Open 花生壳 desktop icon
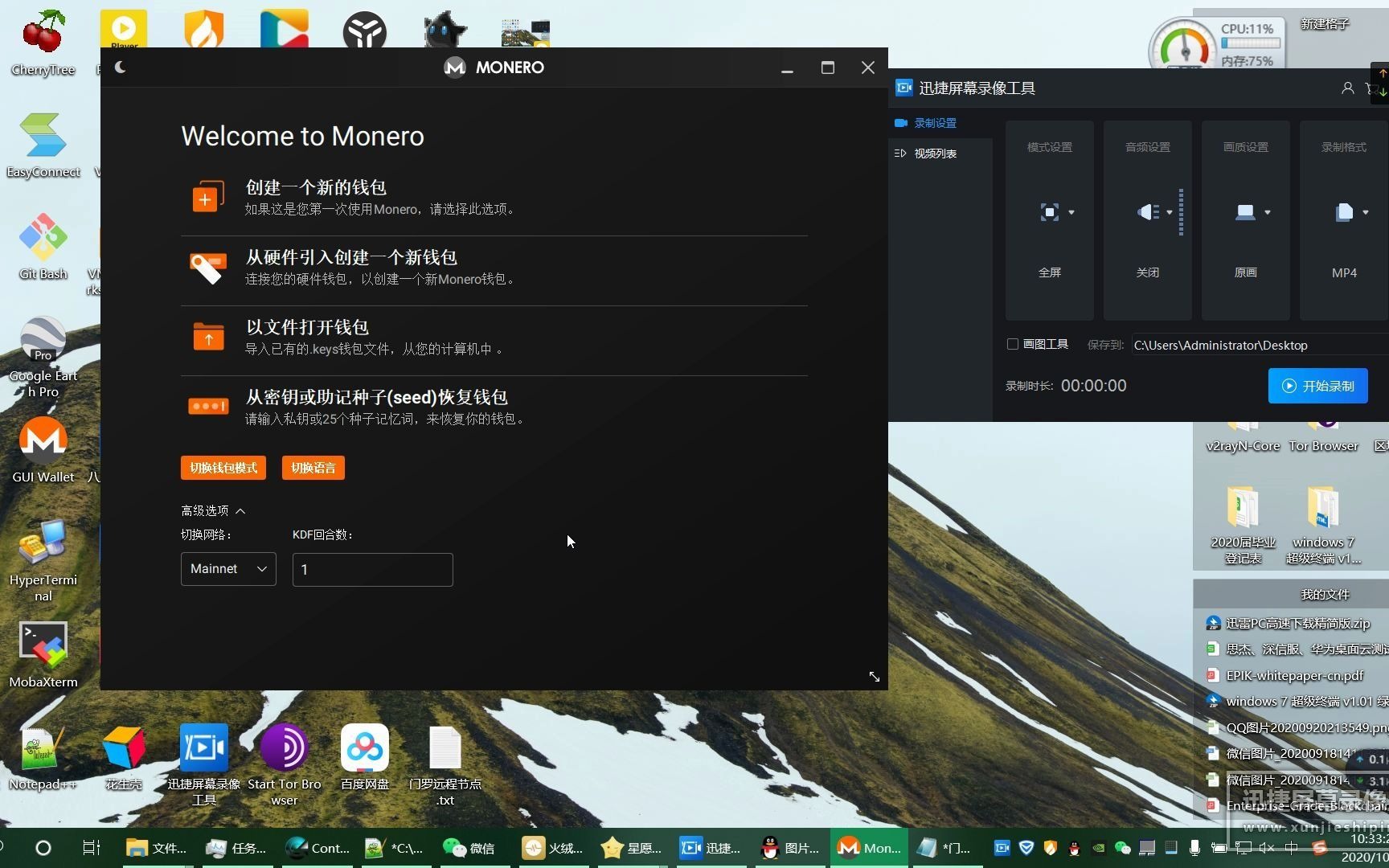The image size is (1389, 868). tap(124, 757)
